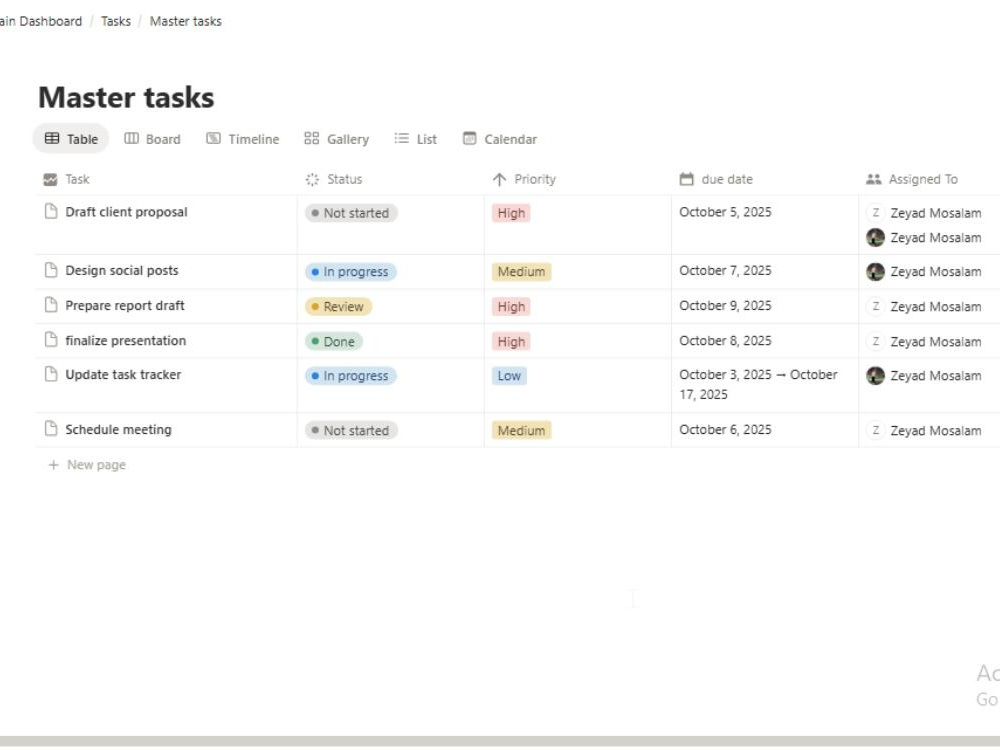Click Z avatar in Prepare report draft row
Viewport: 1000px width, 750px height.
876,306
